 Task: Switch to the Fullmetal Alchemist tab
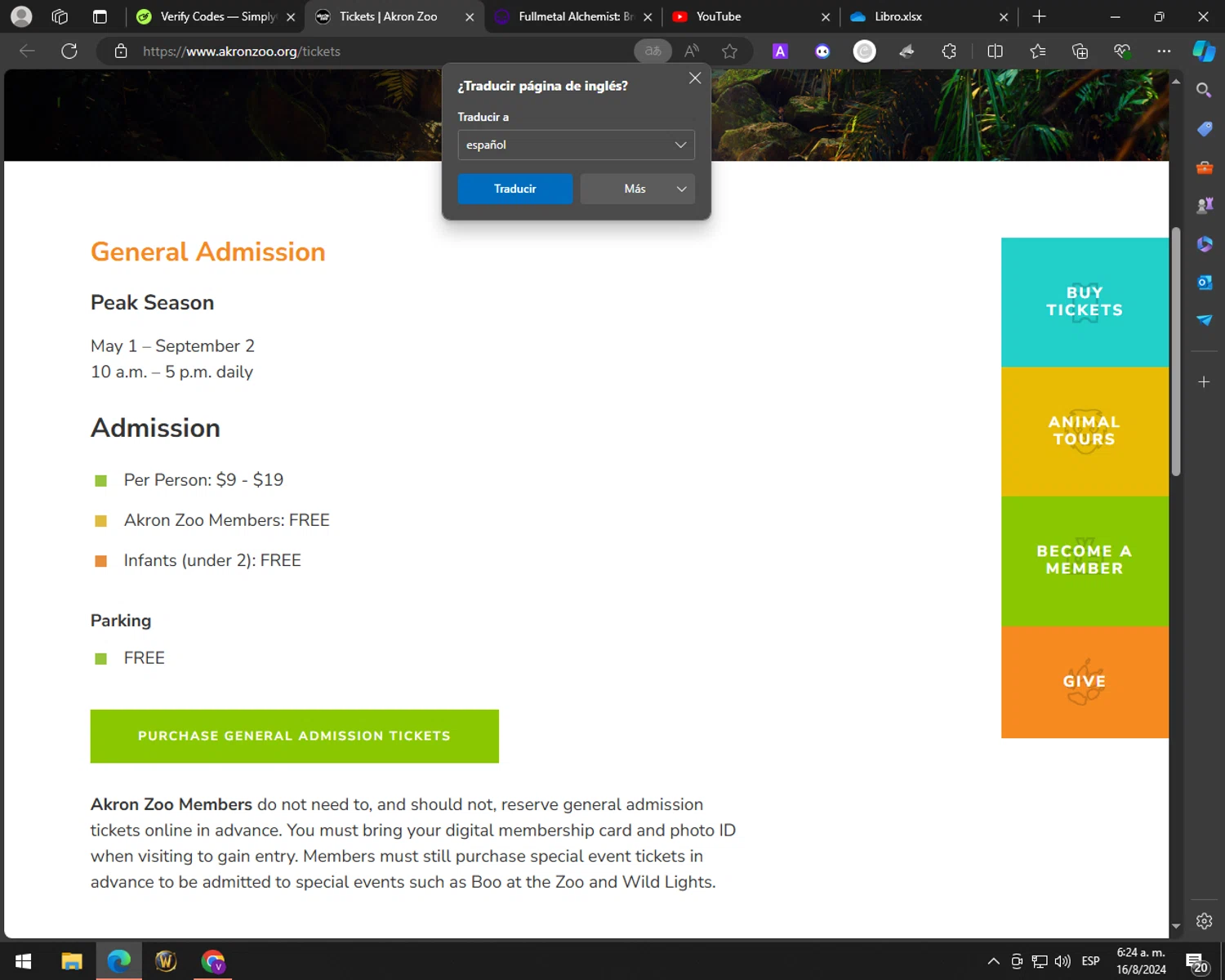tap(575, 16)
